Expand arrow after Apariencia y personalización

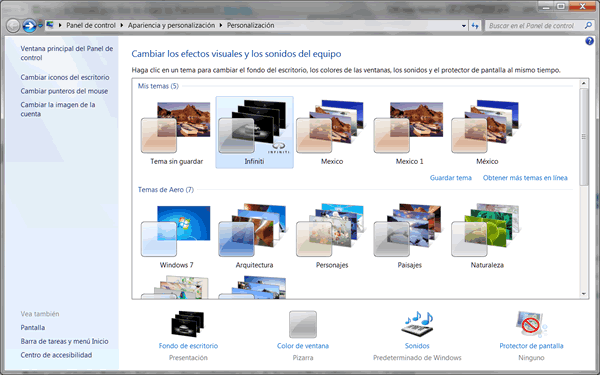pos(221,26)
